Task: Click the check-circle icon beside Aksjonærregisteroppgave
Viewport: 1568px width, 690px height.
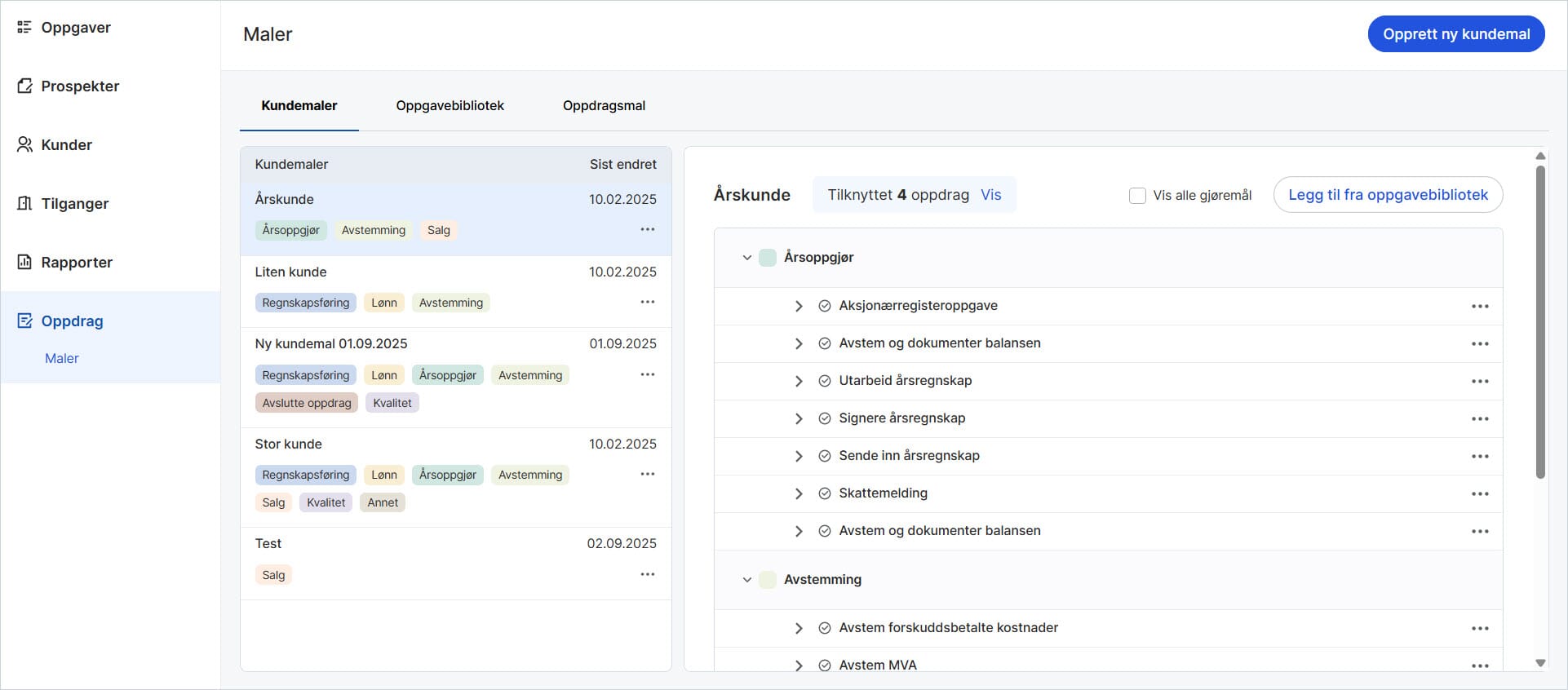Action: coord(824,306)
